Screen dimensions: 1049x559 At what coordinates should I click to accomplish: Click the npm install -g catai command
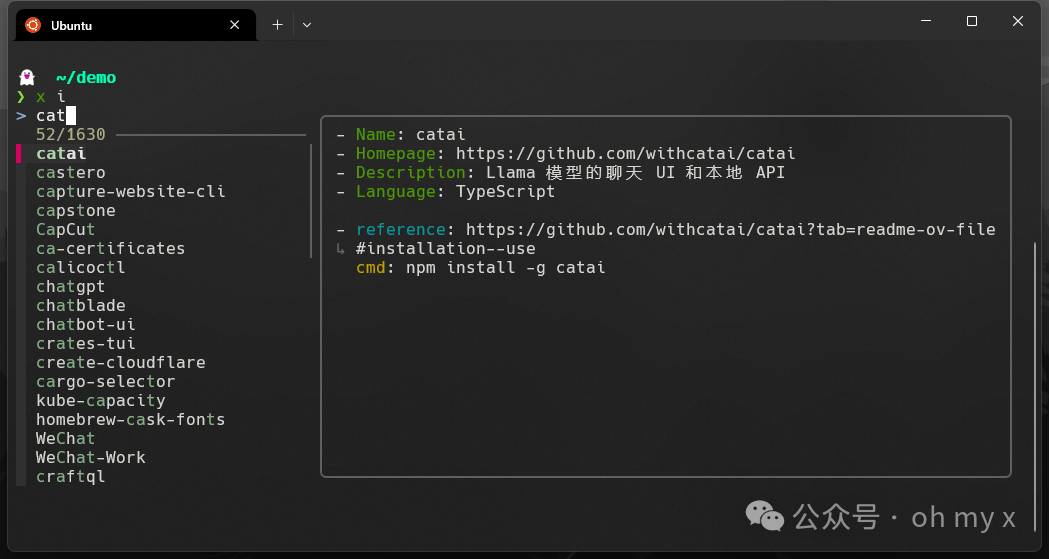tap(505, 267)
